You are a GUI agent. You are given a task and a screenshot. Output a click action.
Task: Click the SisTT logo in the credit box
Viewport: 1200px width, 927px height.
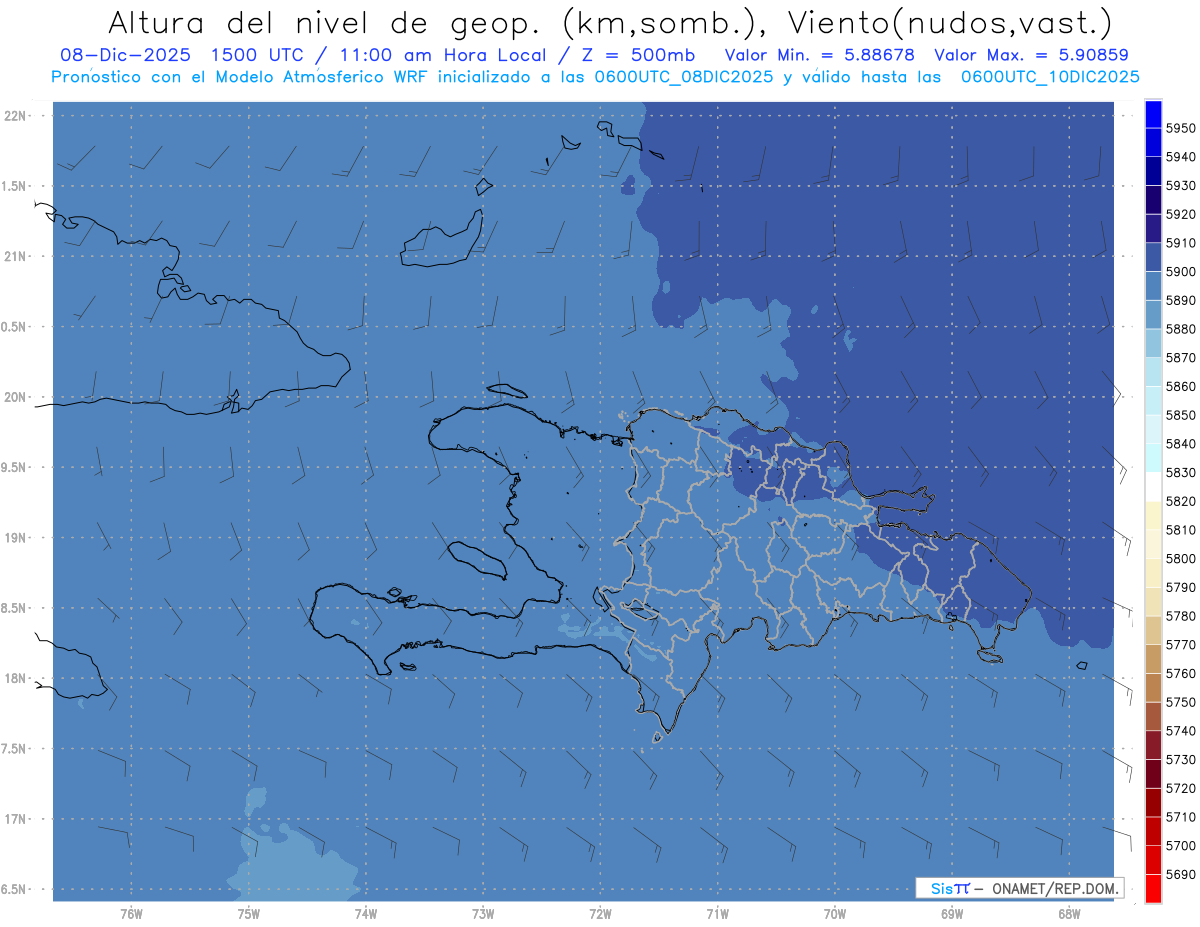pyautogui.click(x=950, y=888)
